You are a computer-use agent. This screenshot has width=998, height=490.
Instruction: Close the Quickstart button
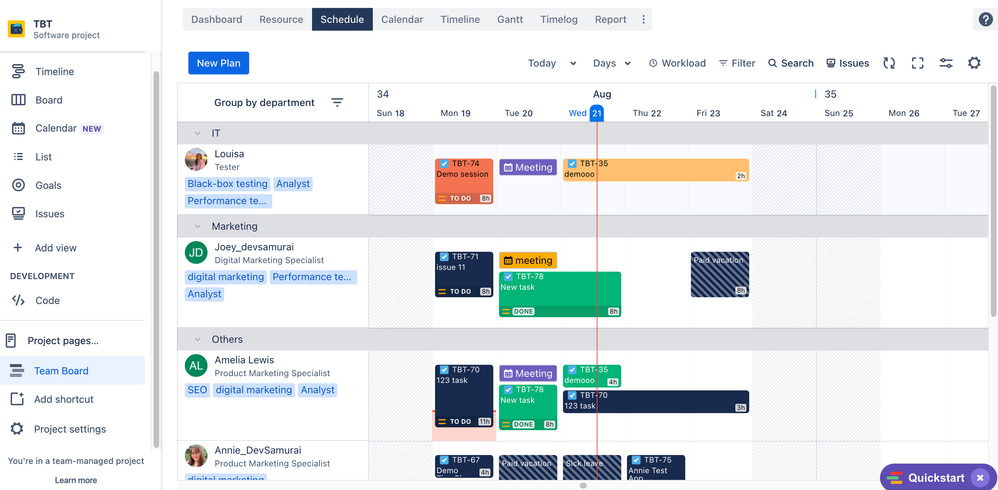pyautogui.click(x=980, y=478)
